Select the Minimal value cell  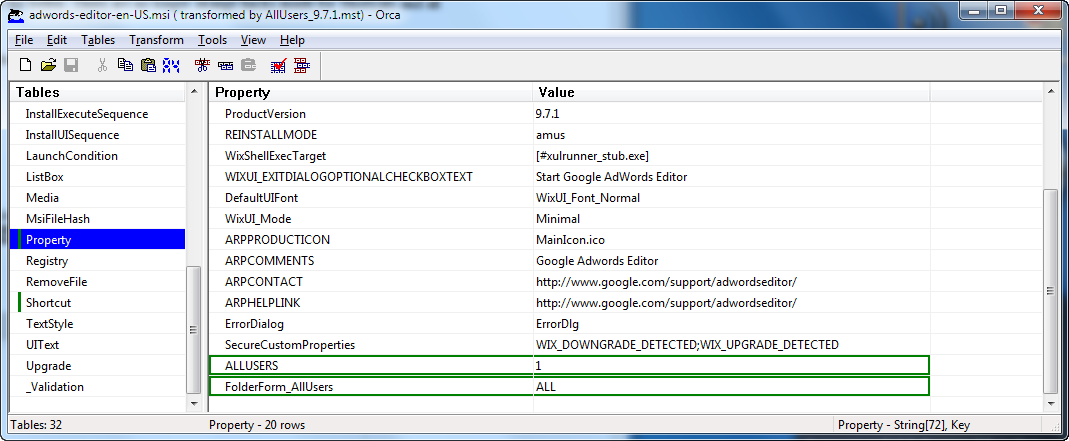click(732, 219)
